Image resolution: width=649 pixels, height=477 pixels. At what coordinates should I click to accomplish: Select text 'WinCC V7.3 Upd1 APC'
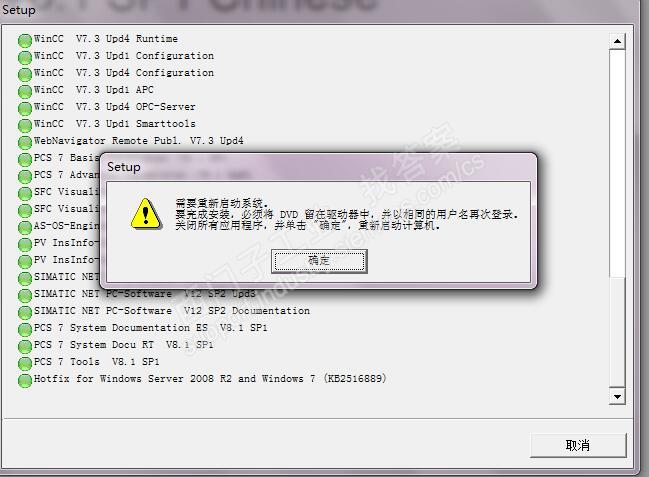94,89
